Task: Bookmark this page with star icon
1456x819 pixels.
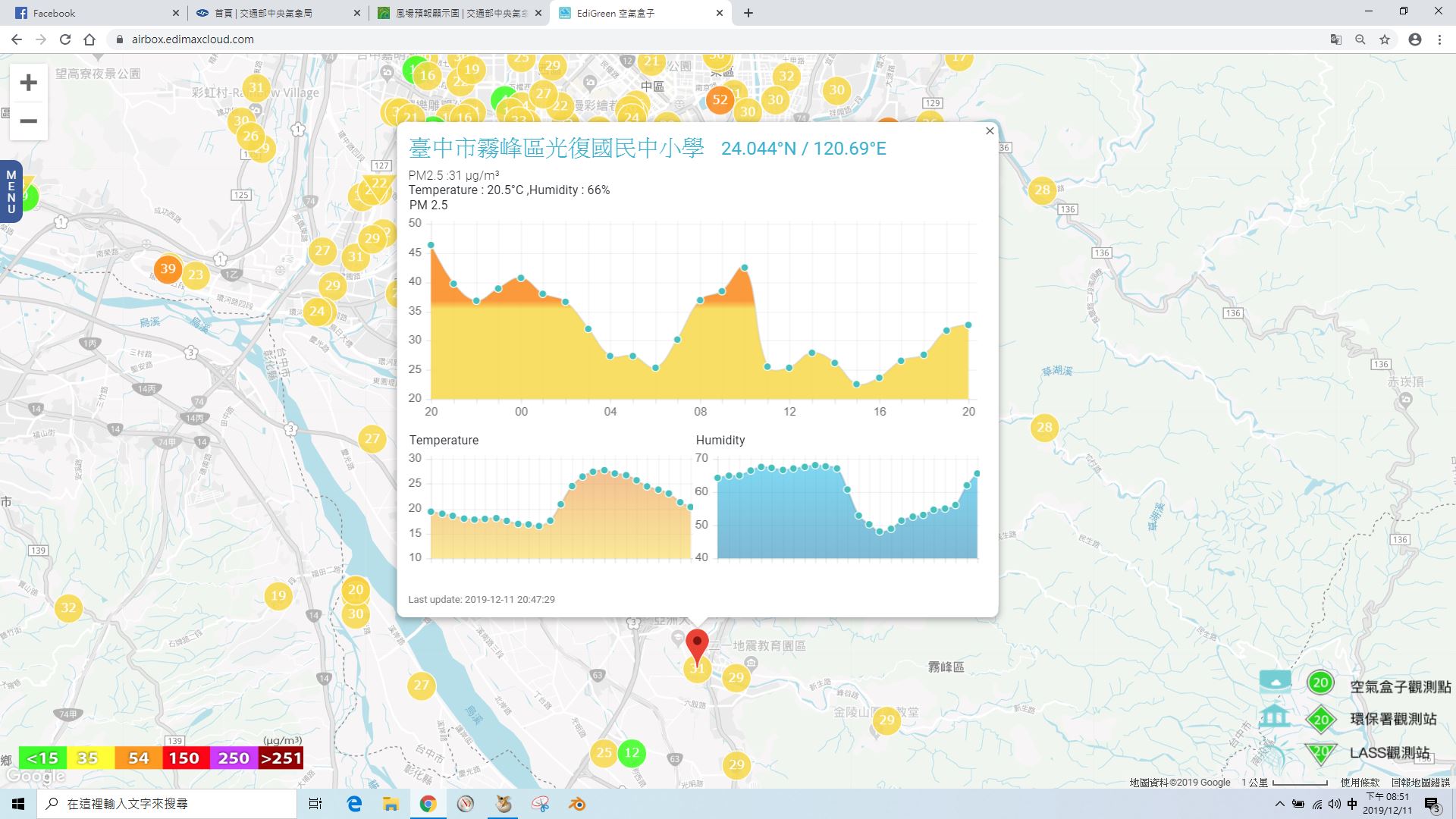Action: [1385, 39]
